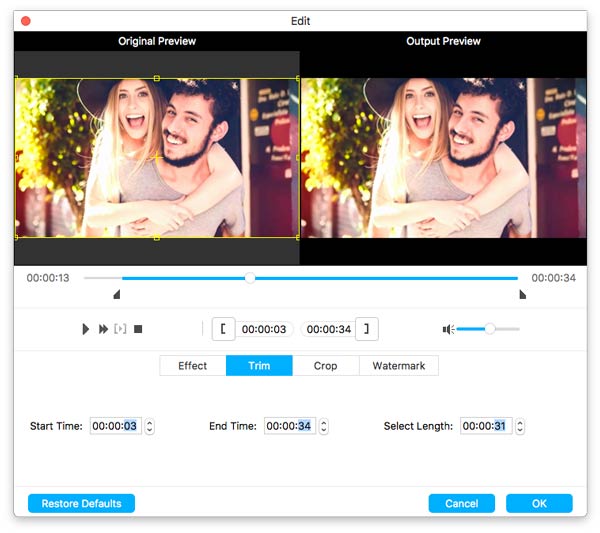Click the Play button
The image size is (600, 533).
tap(86, 329)
